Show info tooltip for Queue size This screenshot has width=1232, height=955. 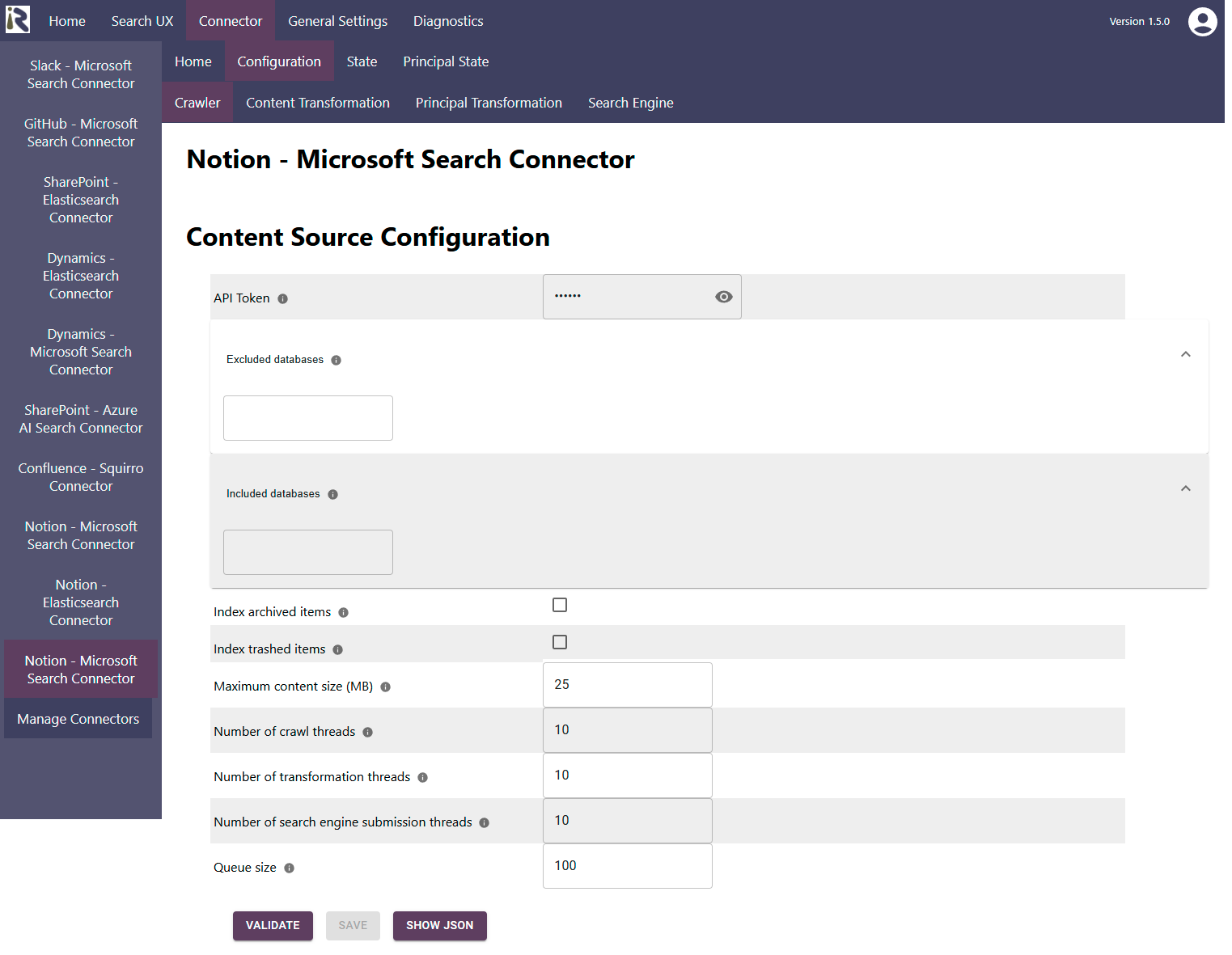(289, 868)
